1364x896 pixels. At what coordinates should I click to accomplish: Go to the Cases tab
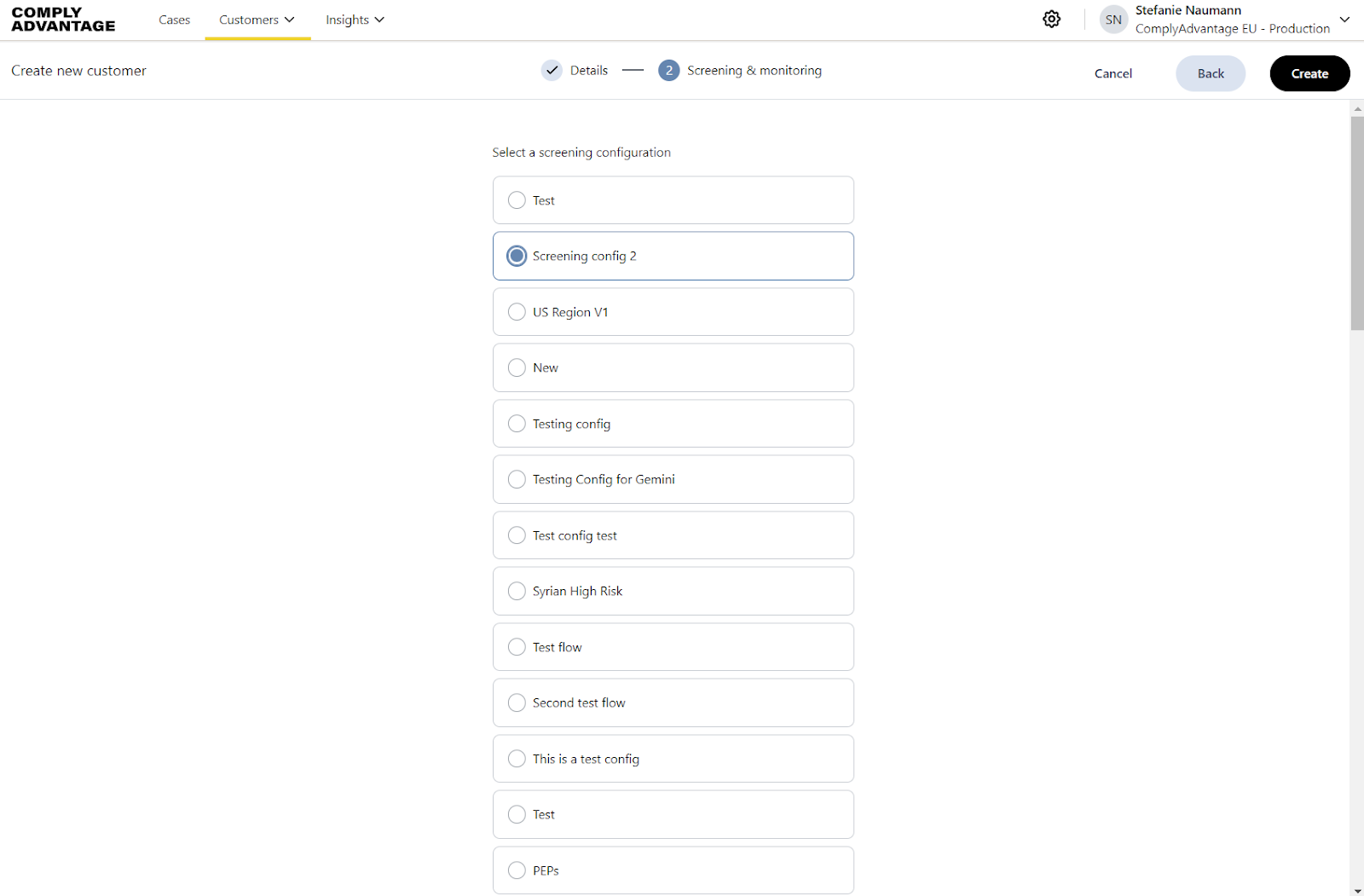coord(174,20)
